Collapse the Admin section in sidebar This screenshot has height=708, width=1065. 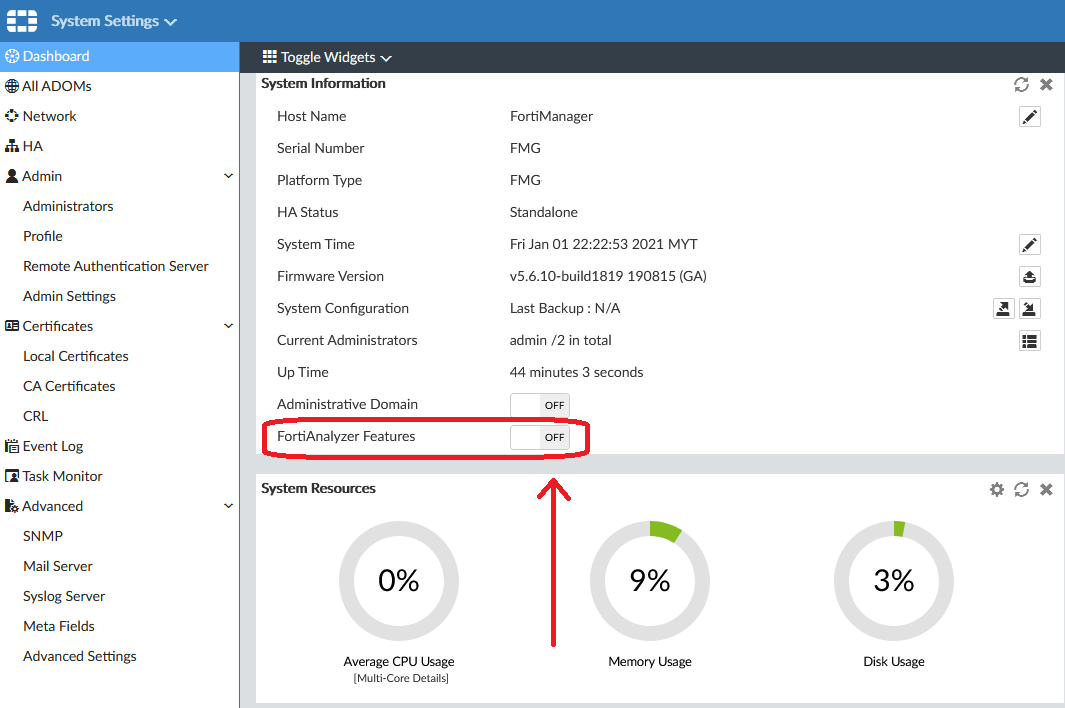(x=228, y=176)
